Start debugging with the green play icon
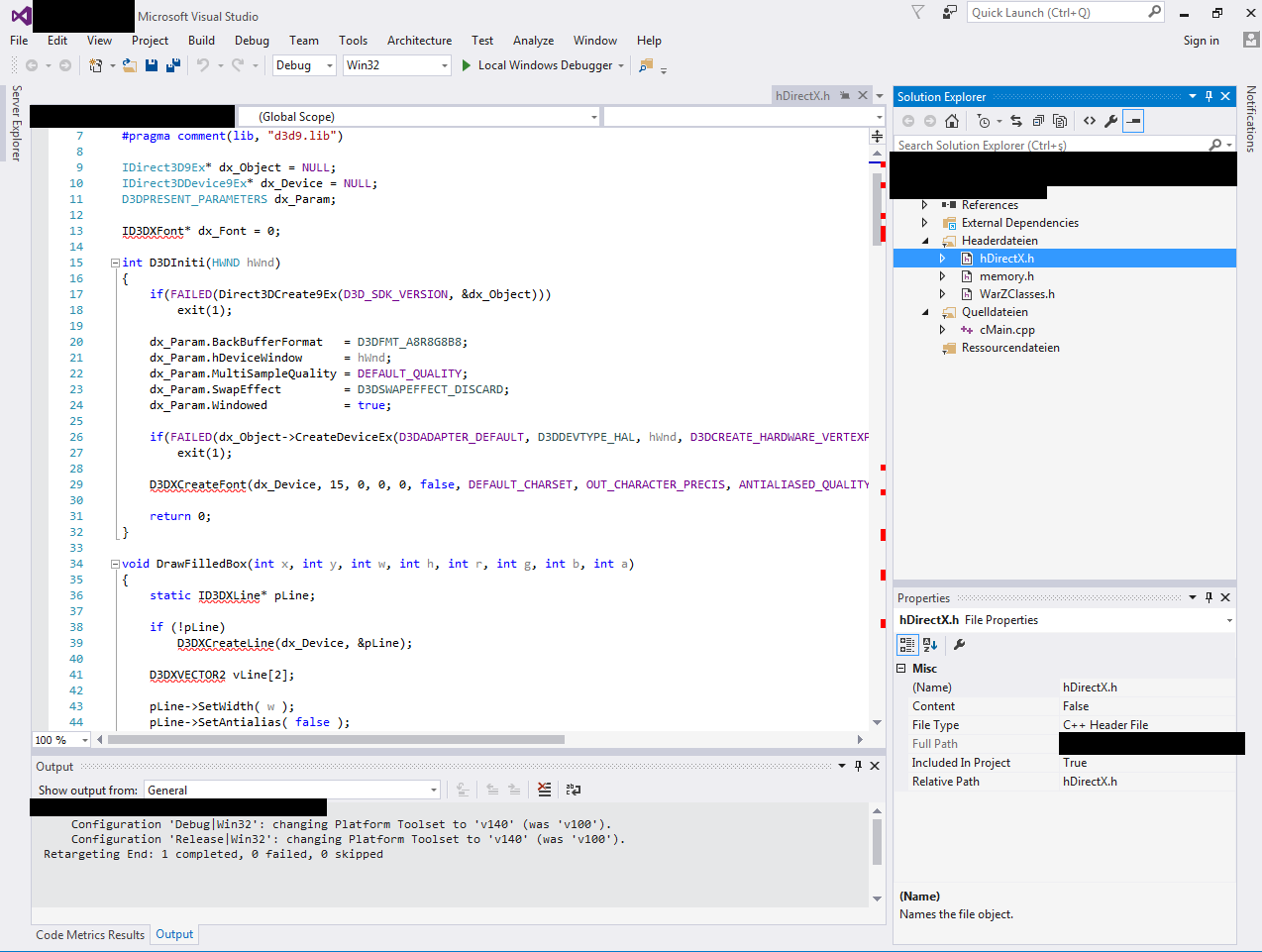The width and height of the screenshot is (1262, 952). pyautogui.click(x=466, y=65)
